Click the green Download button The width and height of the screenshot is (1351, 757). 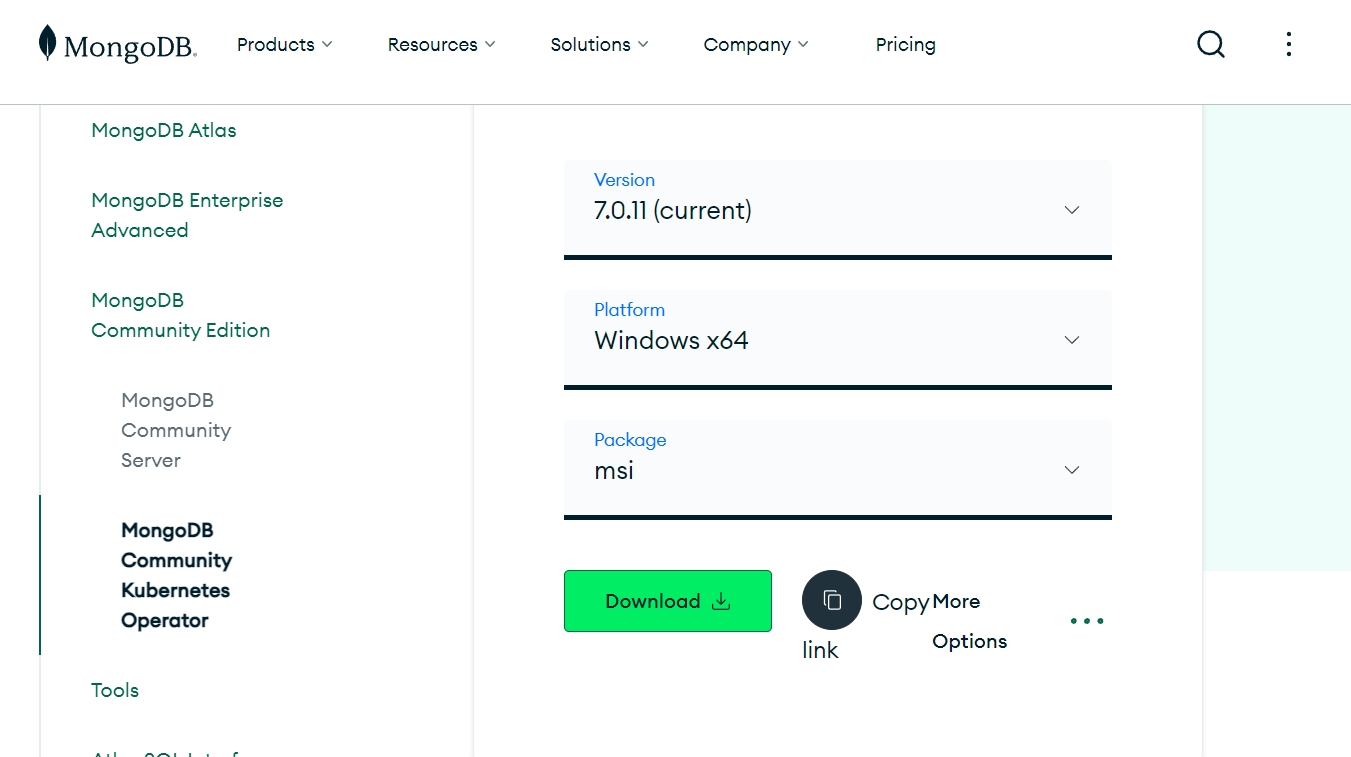pos(667,601)
